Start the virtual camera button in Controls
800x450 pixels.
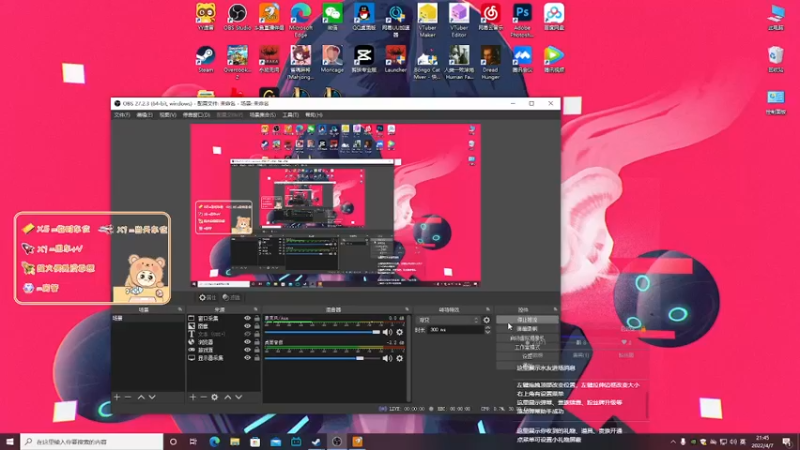[527, 338]
